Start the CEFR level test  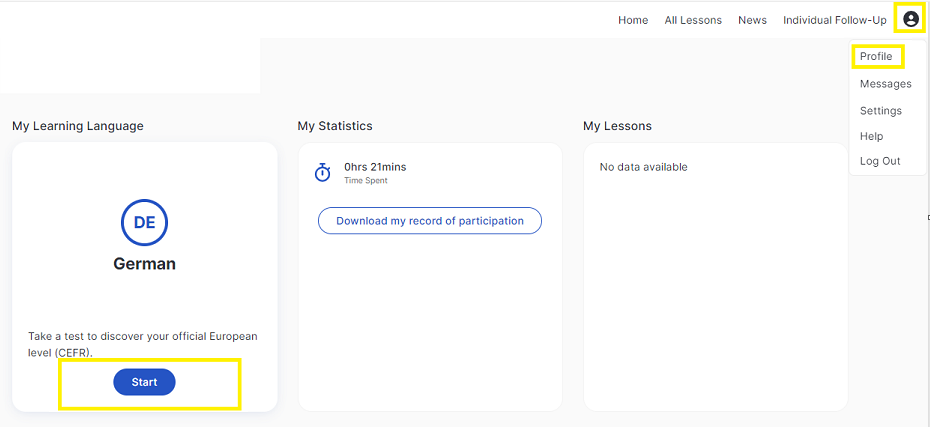pyautogui.click(x=144, y=382)
